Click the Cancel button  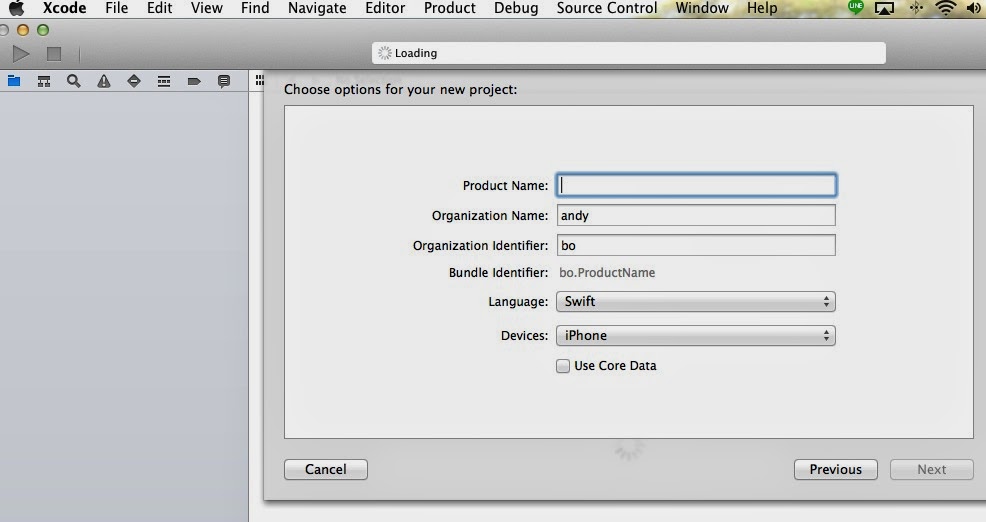pyautogui.click(x=326, y=469)
